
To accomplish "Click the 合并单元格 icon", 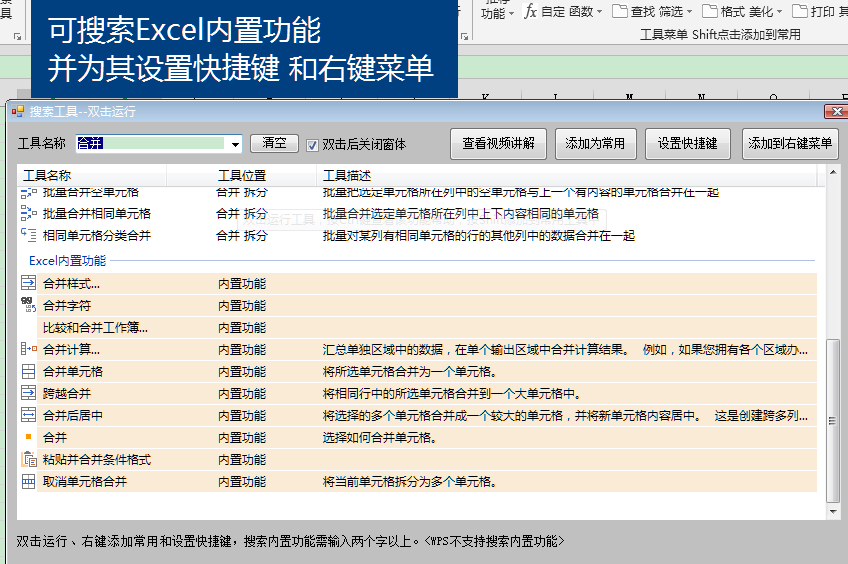I will tap(28, 372).
